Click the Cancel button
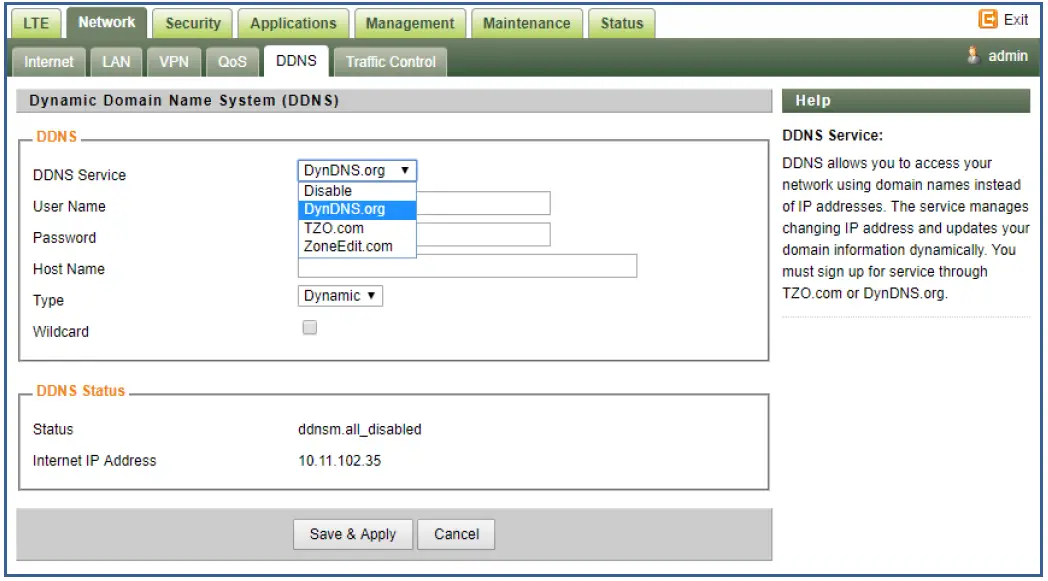The image size is (1048, 581). pyautogui.click(x=456, y=534)
